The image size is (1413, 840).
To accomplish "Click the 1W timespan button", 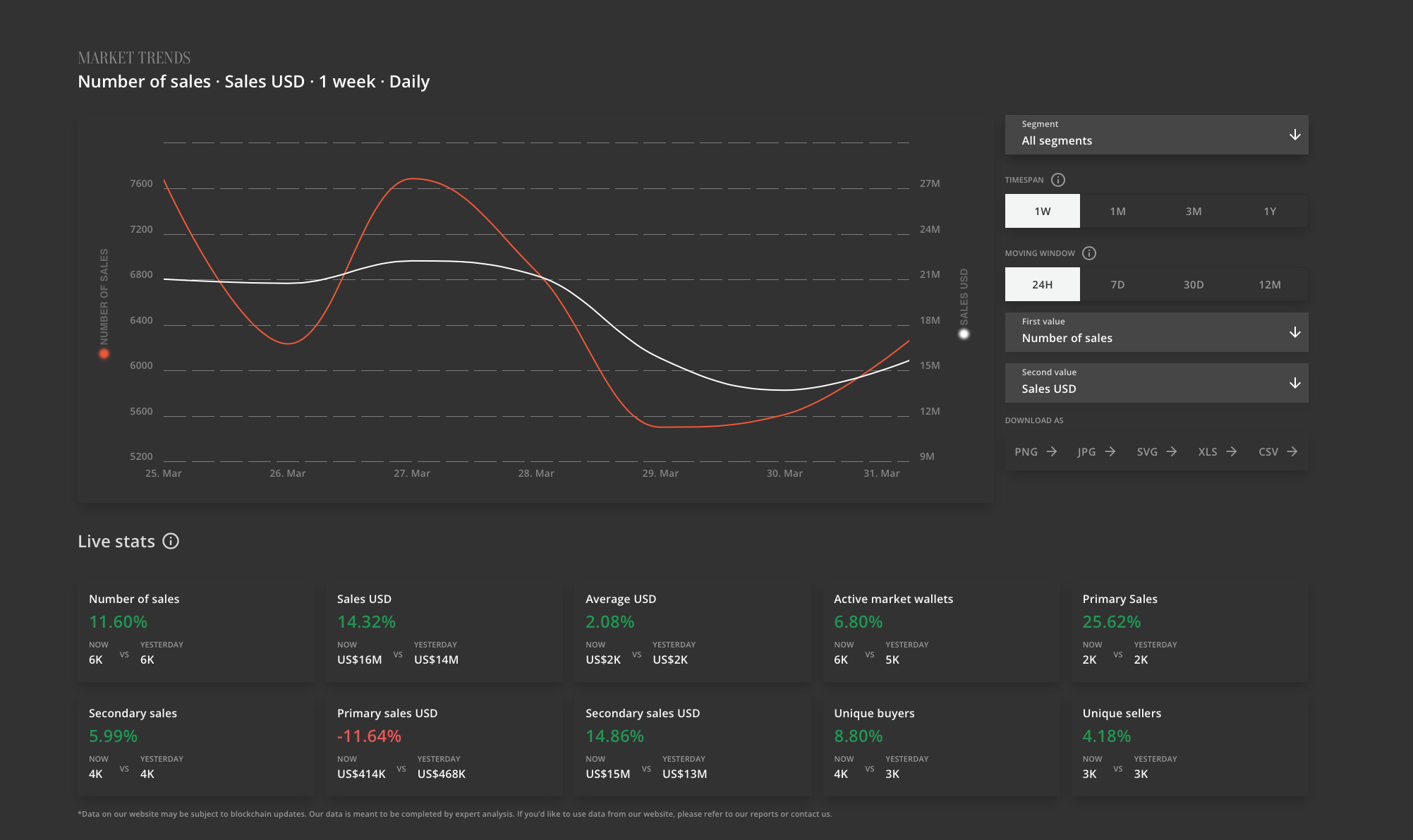I will (1042, 212).
